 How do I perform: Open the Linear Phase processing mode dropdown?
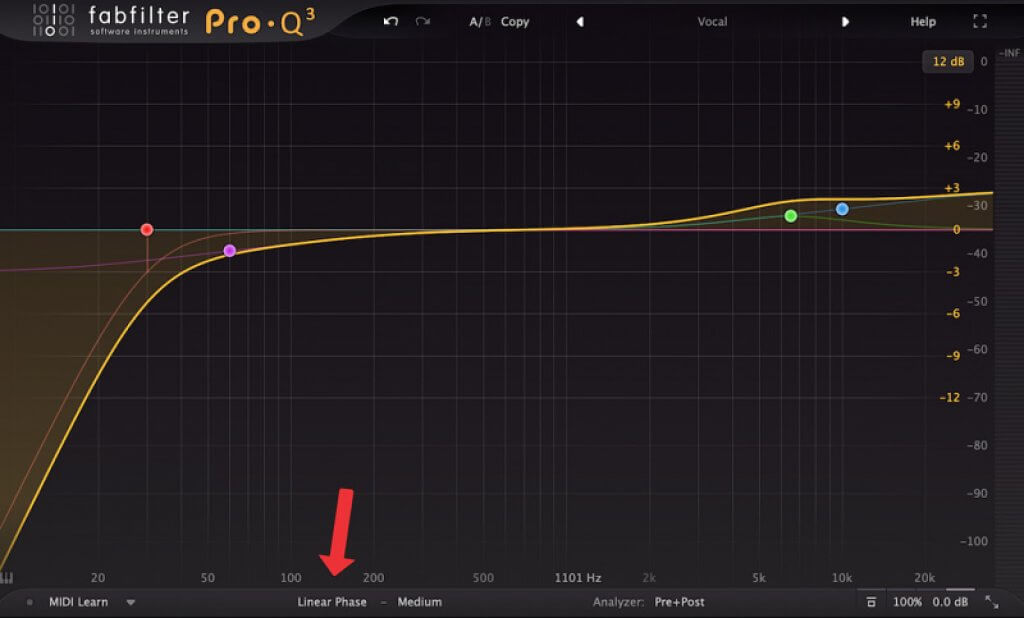coord(331,602)
